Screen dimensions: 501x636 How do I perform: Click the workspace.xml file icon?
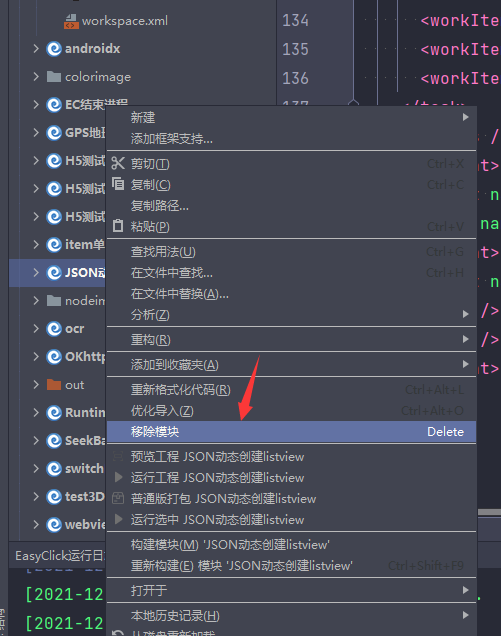pos(71,21)
